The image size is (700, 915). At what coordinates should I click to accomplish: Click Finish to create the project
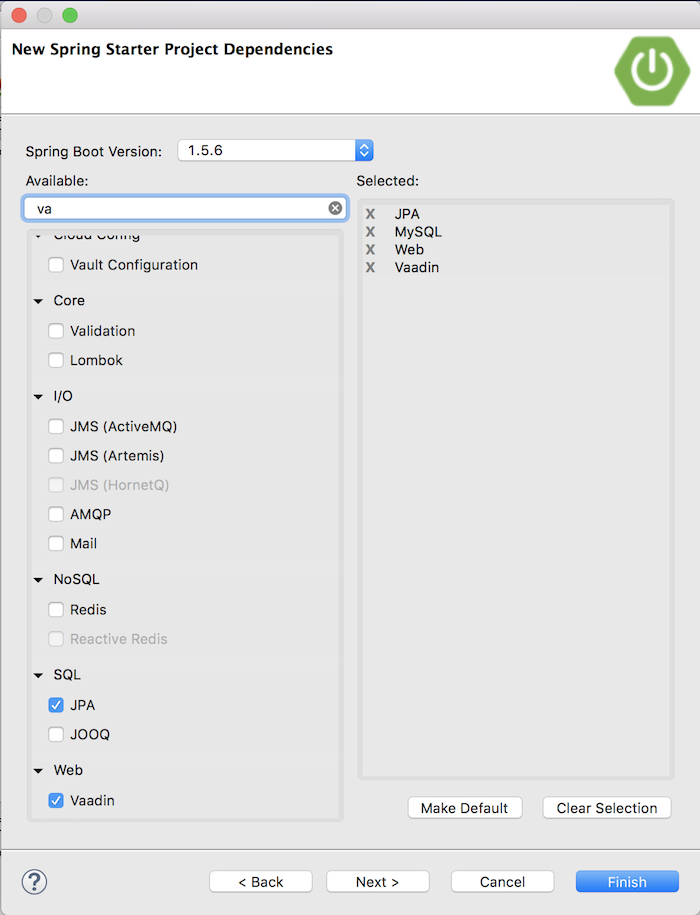[x=627, y=882]
